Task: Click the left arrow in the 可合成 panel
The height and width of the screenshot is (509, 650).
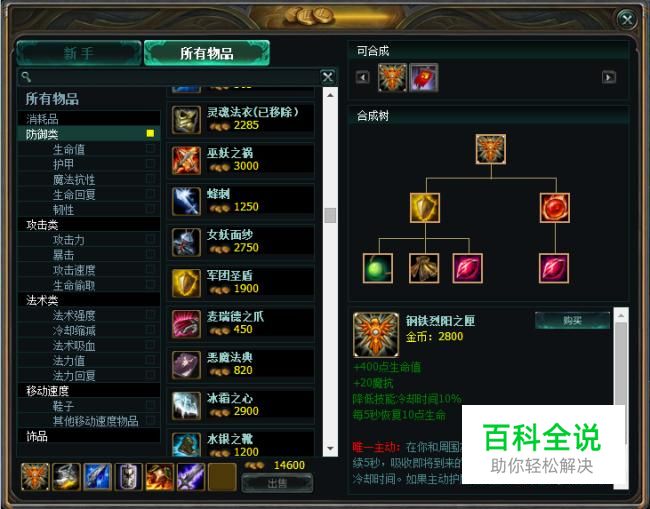Action: coord(363,77)
